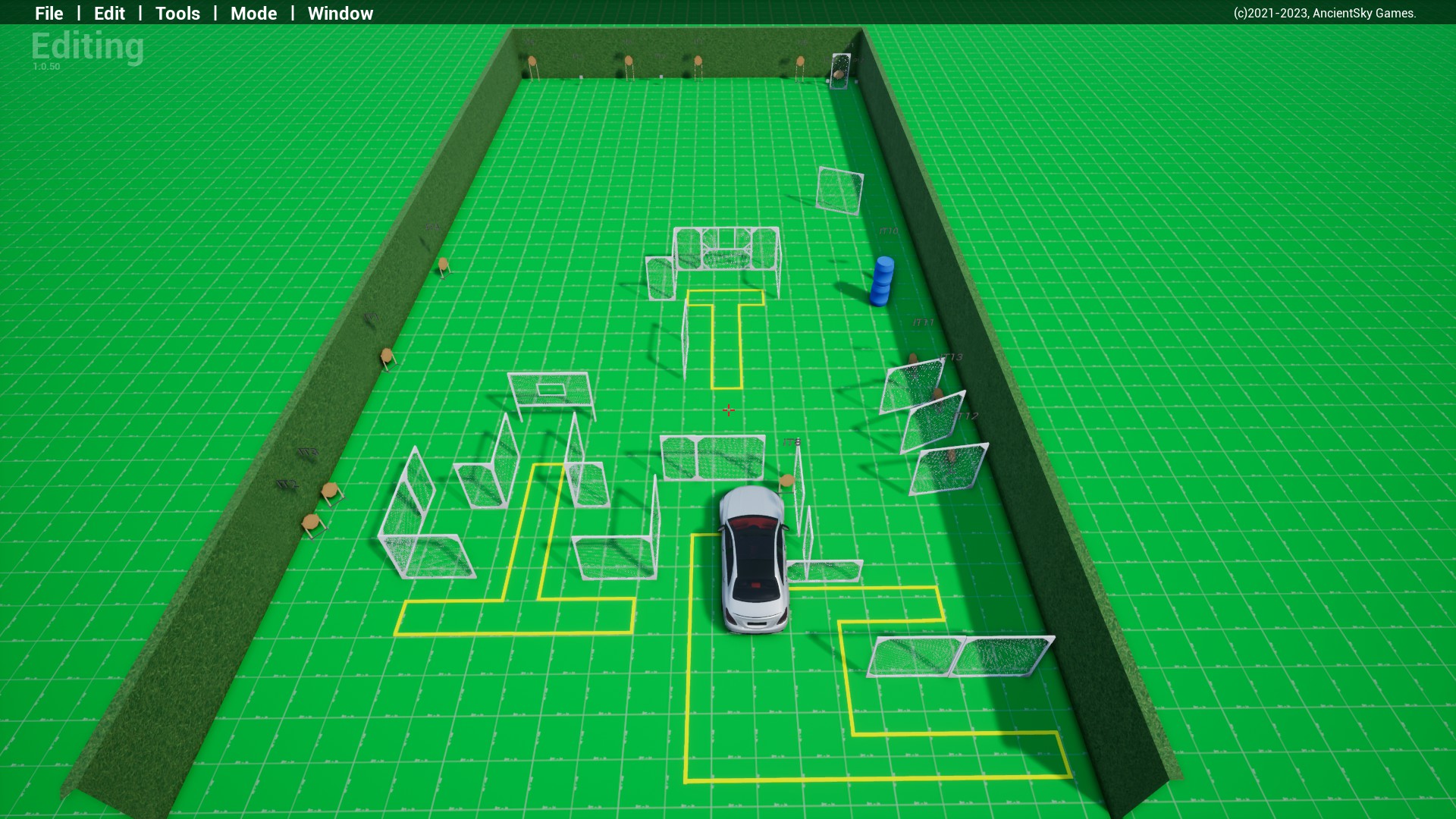The height and width of the screenshot is (819, 1456).
Task: Open the Mode menu
Action: point(253,13)
